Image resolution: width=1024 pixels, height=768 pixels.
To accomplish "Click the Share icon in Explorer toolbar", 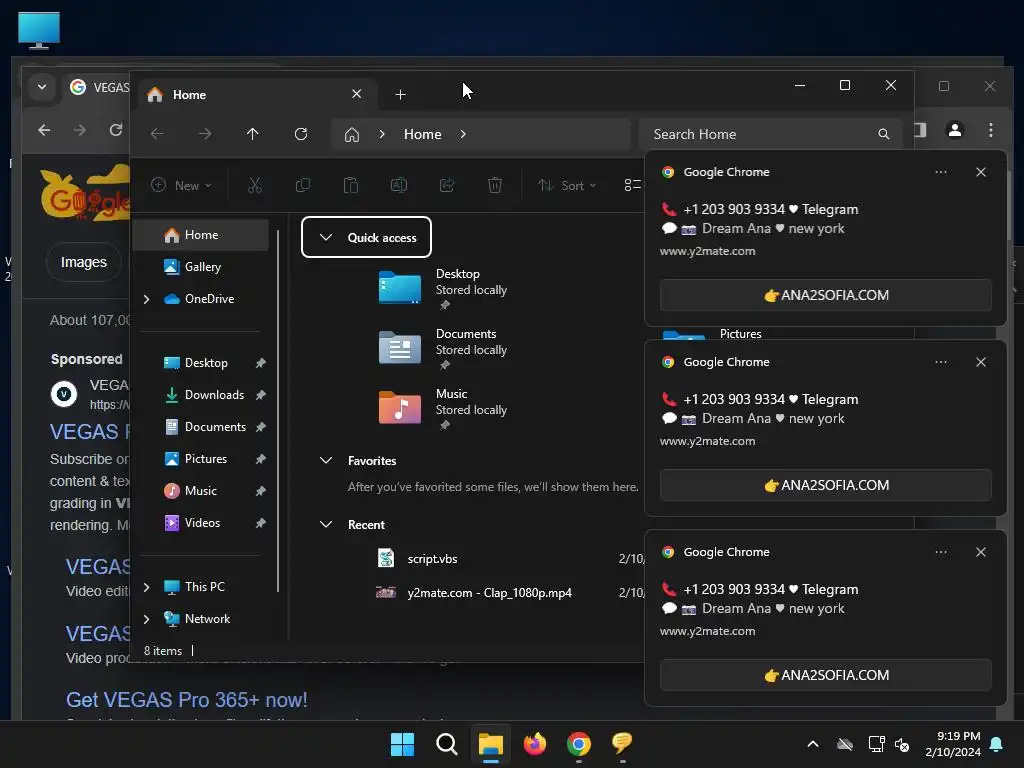I will pos(447,185).
